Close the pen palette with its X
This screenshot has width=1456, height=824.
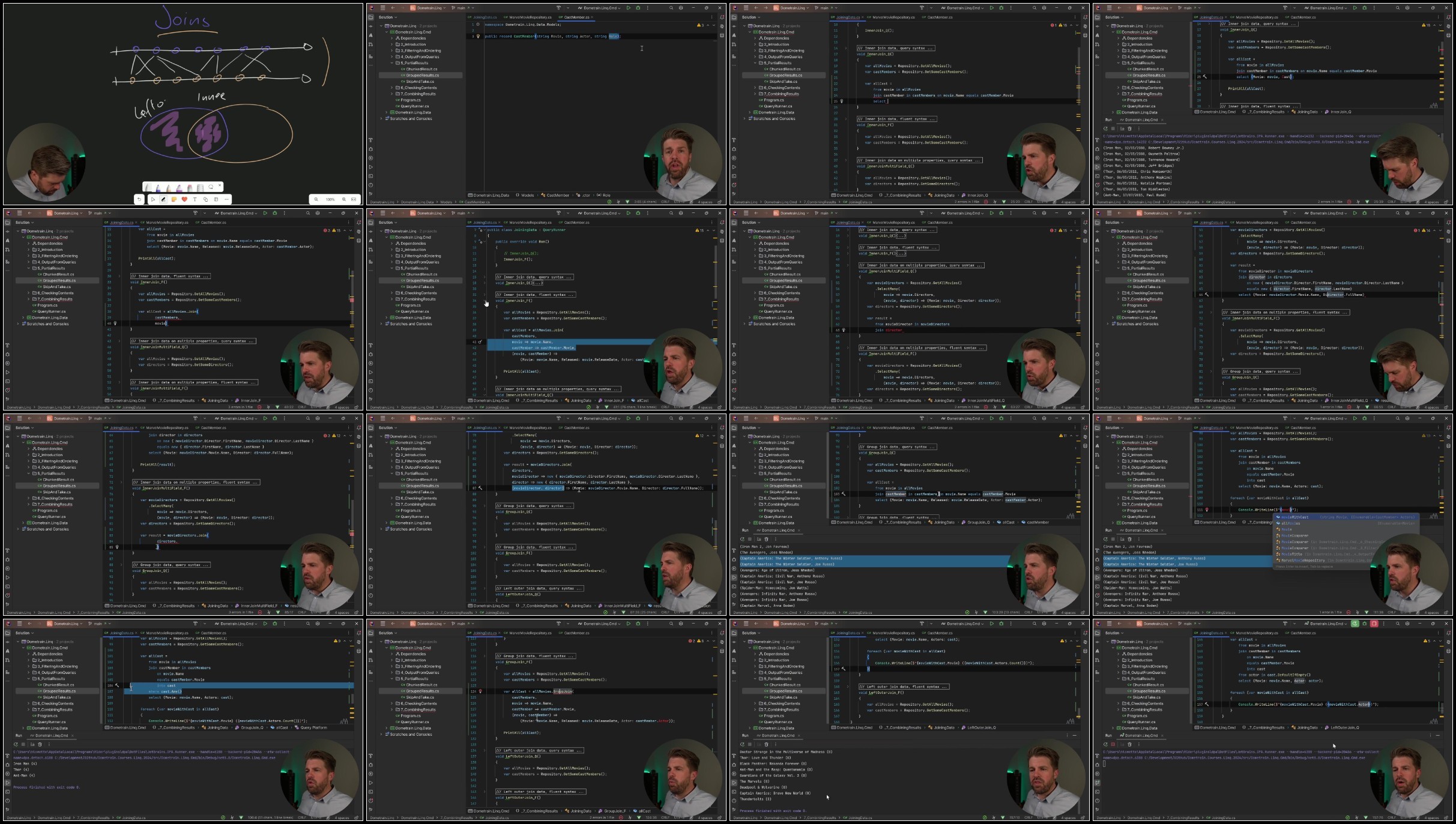click(x=220, y=185)
